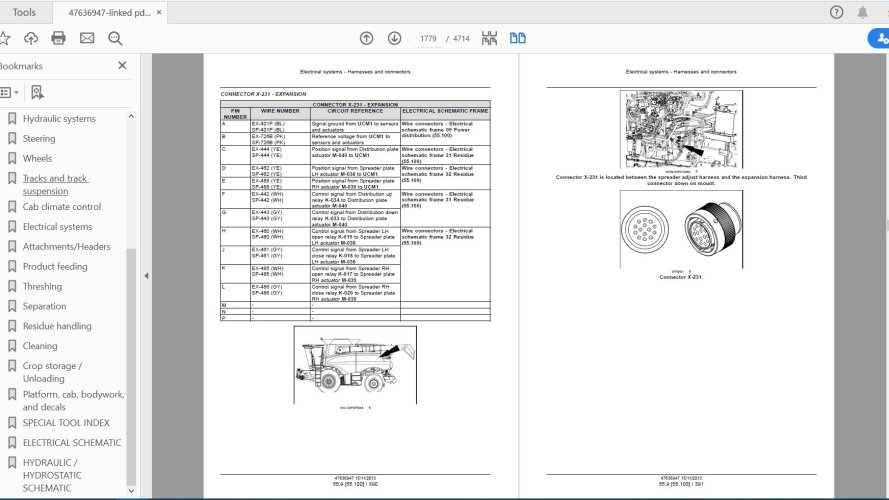Open the Attachments/Headers bookmark

coord(66,246)
